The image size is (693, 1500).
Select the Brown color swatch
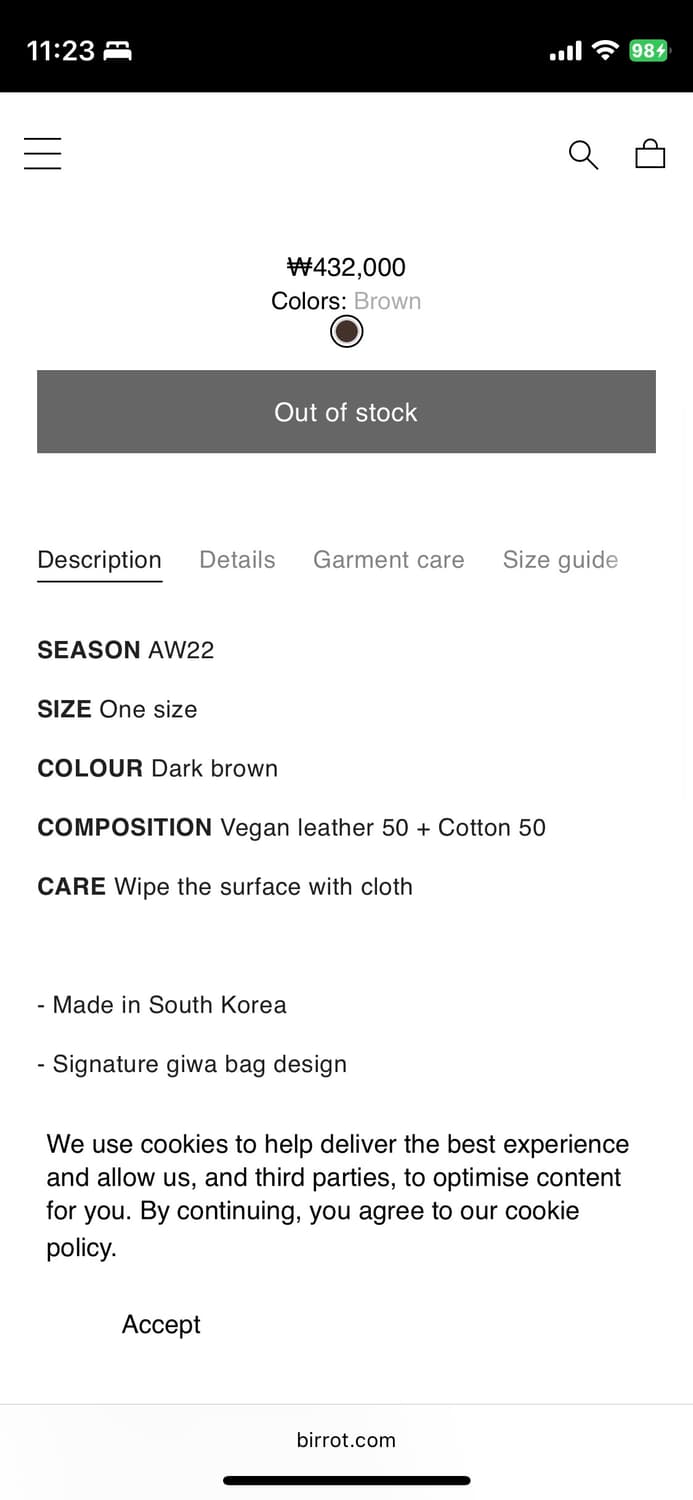point(346,332)
